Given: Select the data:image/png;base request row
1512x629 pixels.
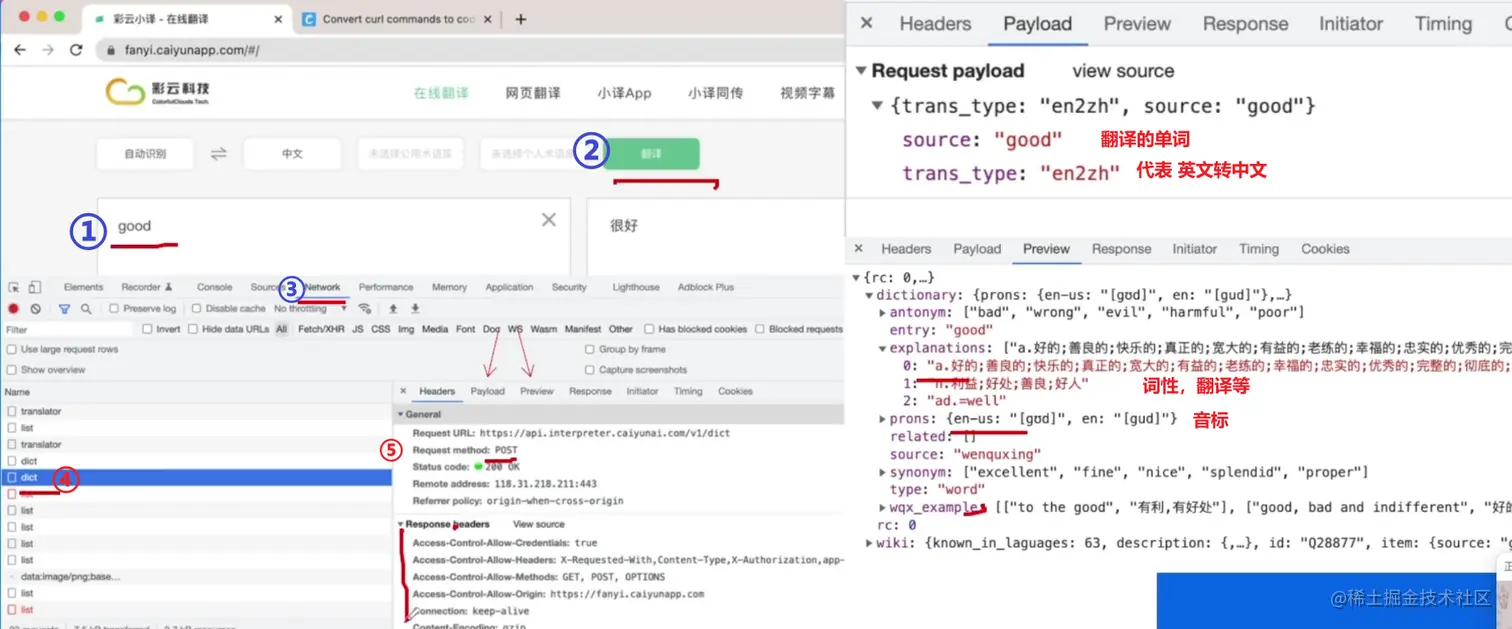Looking at the screenshot, I should [x=197, y=577].
